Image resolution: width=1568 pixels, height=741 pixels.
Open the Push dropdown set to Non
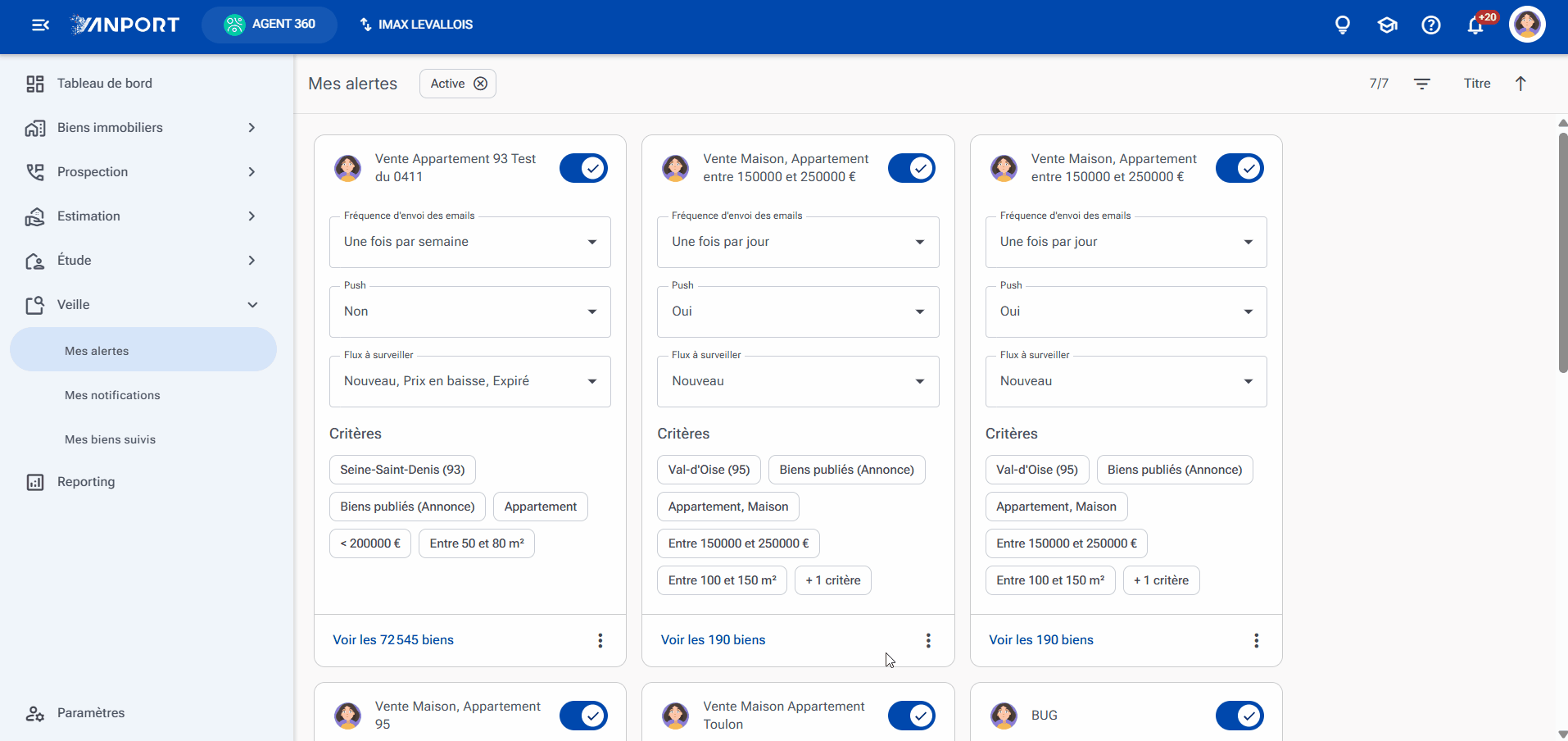[470, 311]
